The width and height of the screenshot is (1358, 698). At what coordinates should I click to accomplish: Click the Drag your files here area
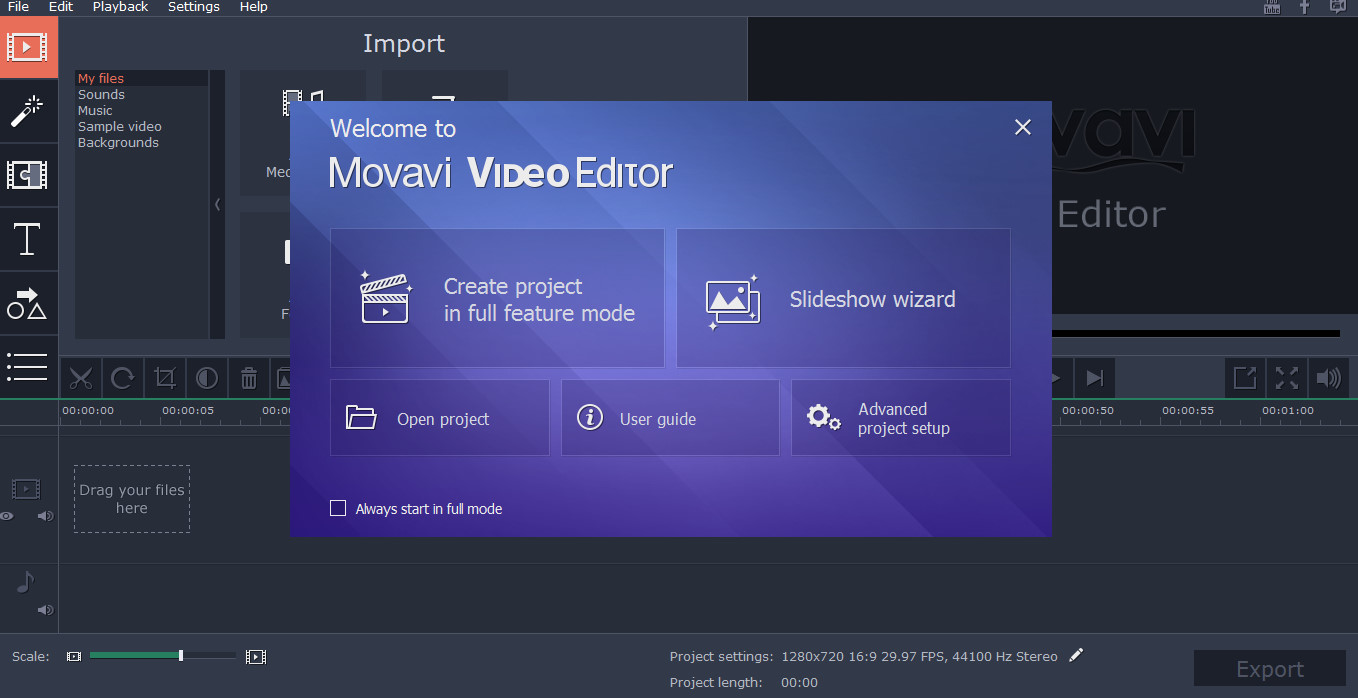tap(132, 499)
